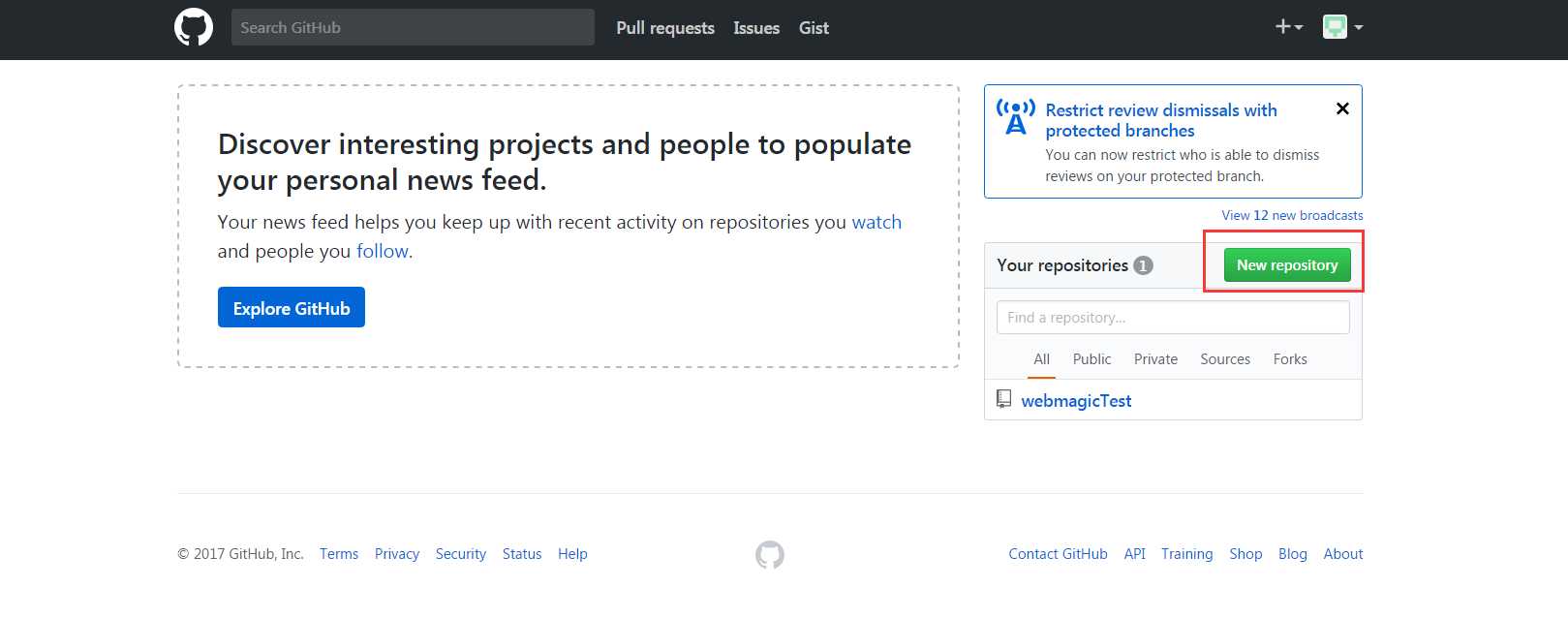Open the user avatar profile menu

1343,27
